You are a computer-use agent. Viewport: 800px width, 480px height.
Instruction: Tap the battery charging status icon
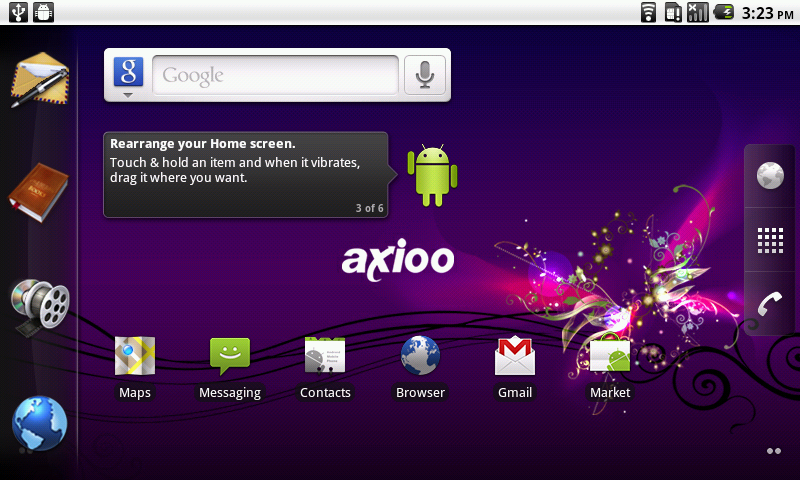tap(723, 12)
